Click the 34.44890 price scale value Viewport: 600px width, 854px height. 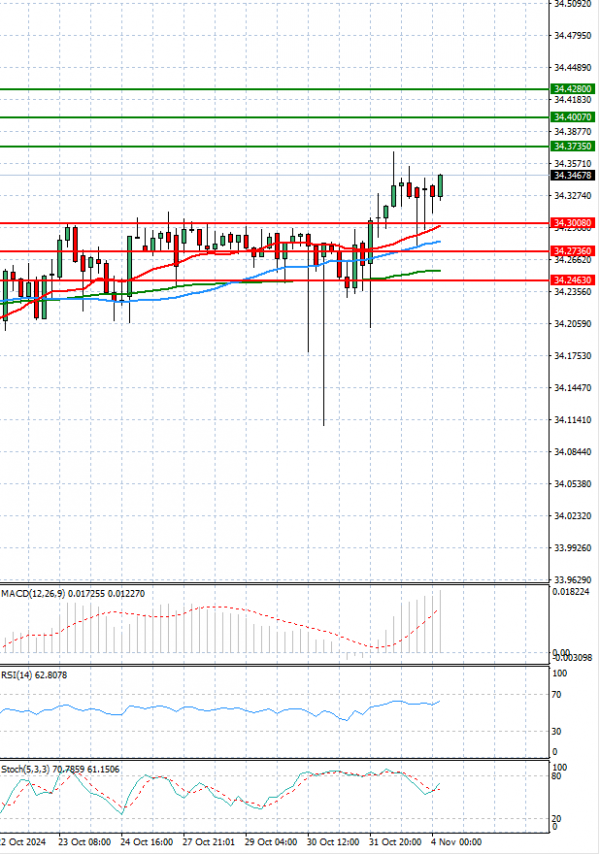572,68
